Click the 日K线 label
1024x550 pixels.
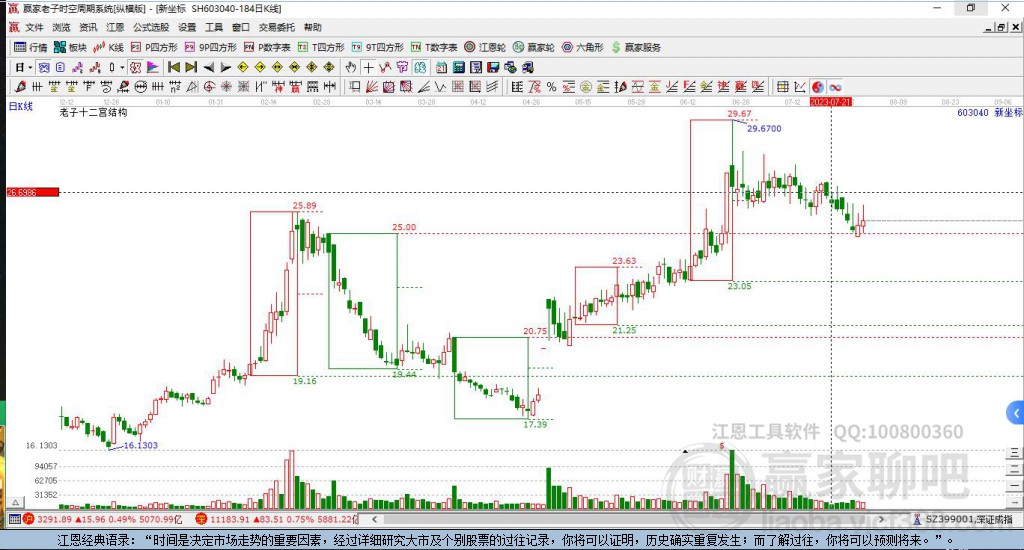[x=20, y=106]
